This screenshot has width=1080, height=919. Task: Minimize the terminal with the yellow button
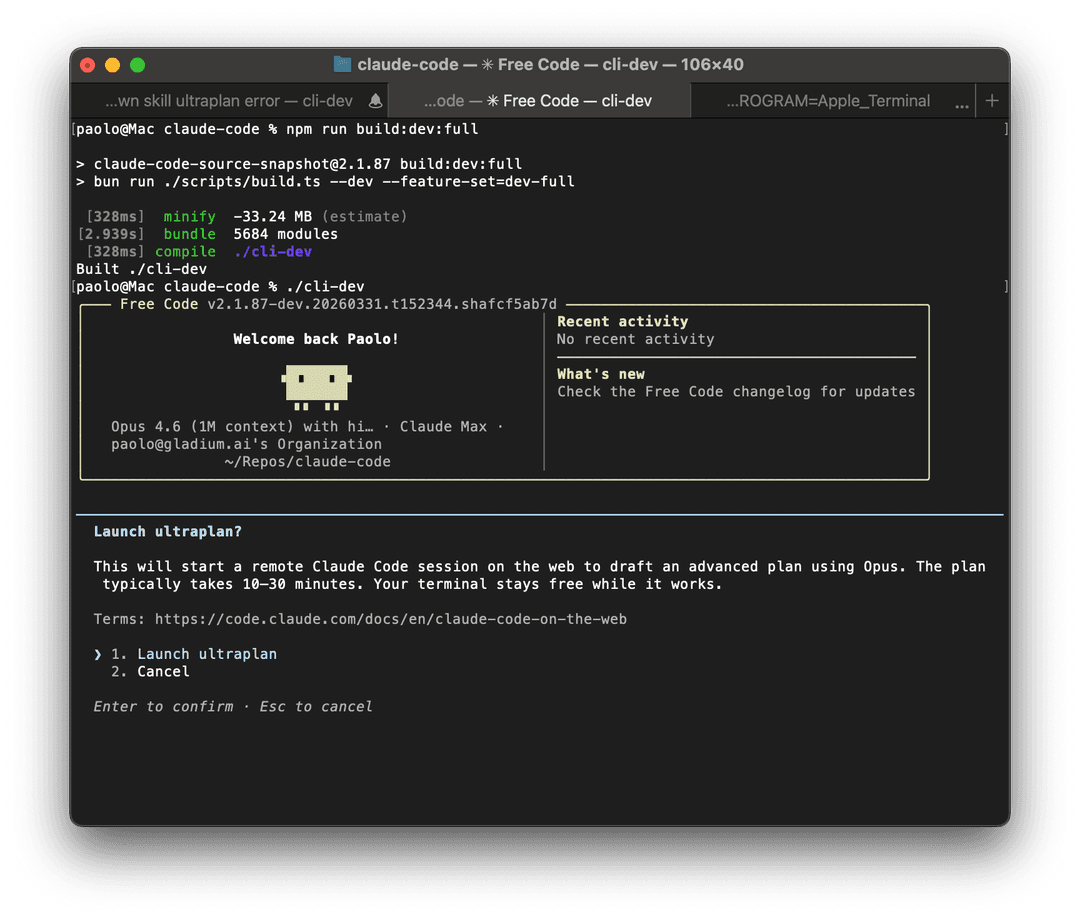click(113, 65)
